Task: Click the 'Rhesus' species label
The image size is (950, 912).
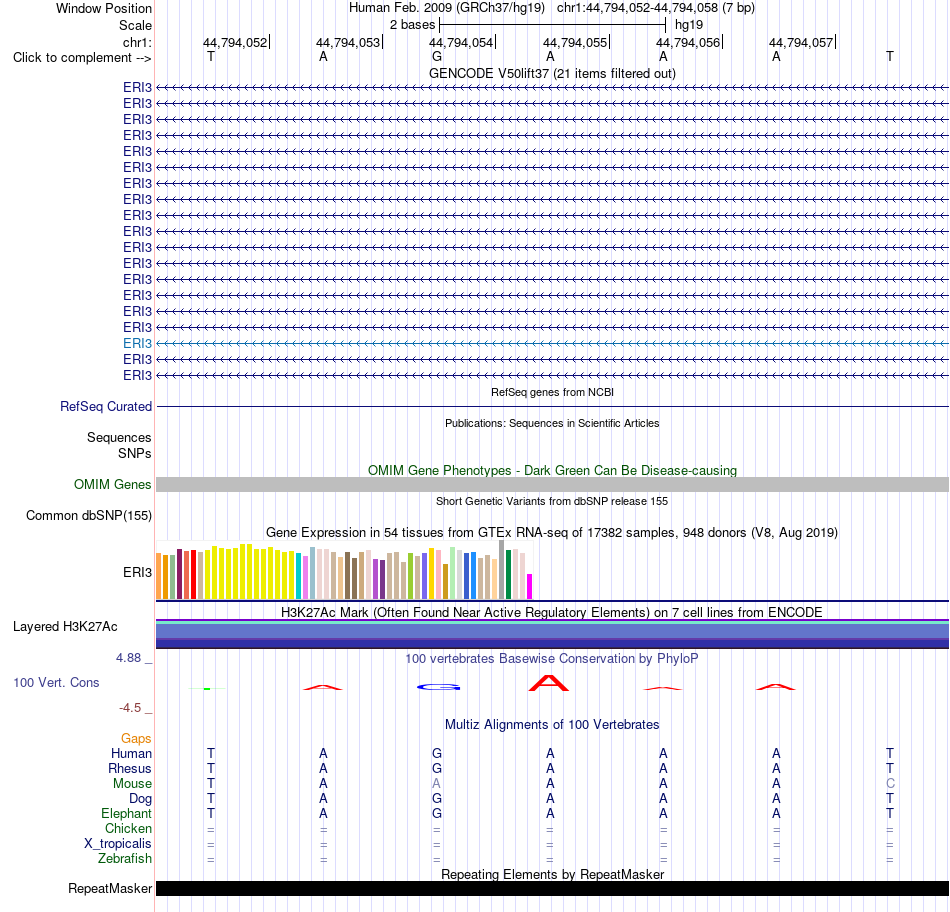Action: coord(130,768)
